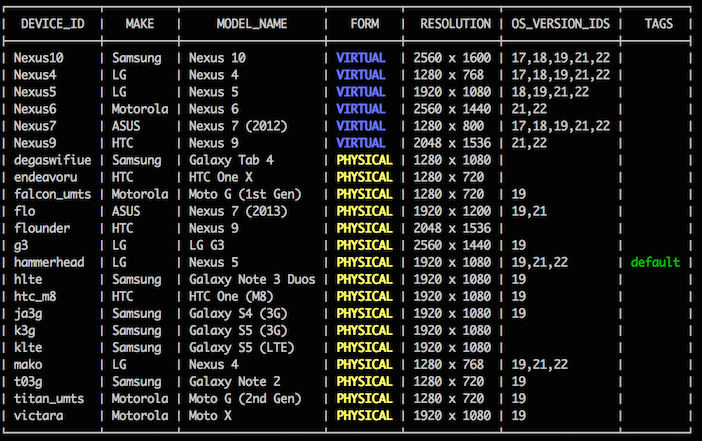702x441 pixels.
Task: Click the degaswifiue device ID
Action: click(x=52, y=160)
